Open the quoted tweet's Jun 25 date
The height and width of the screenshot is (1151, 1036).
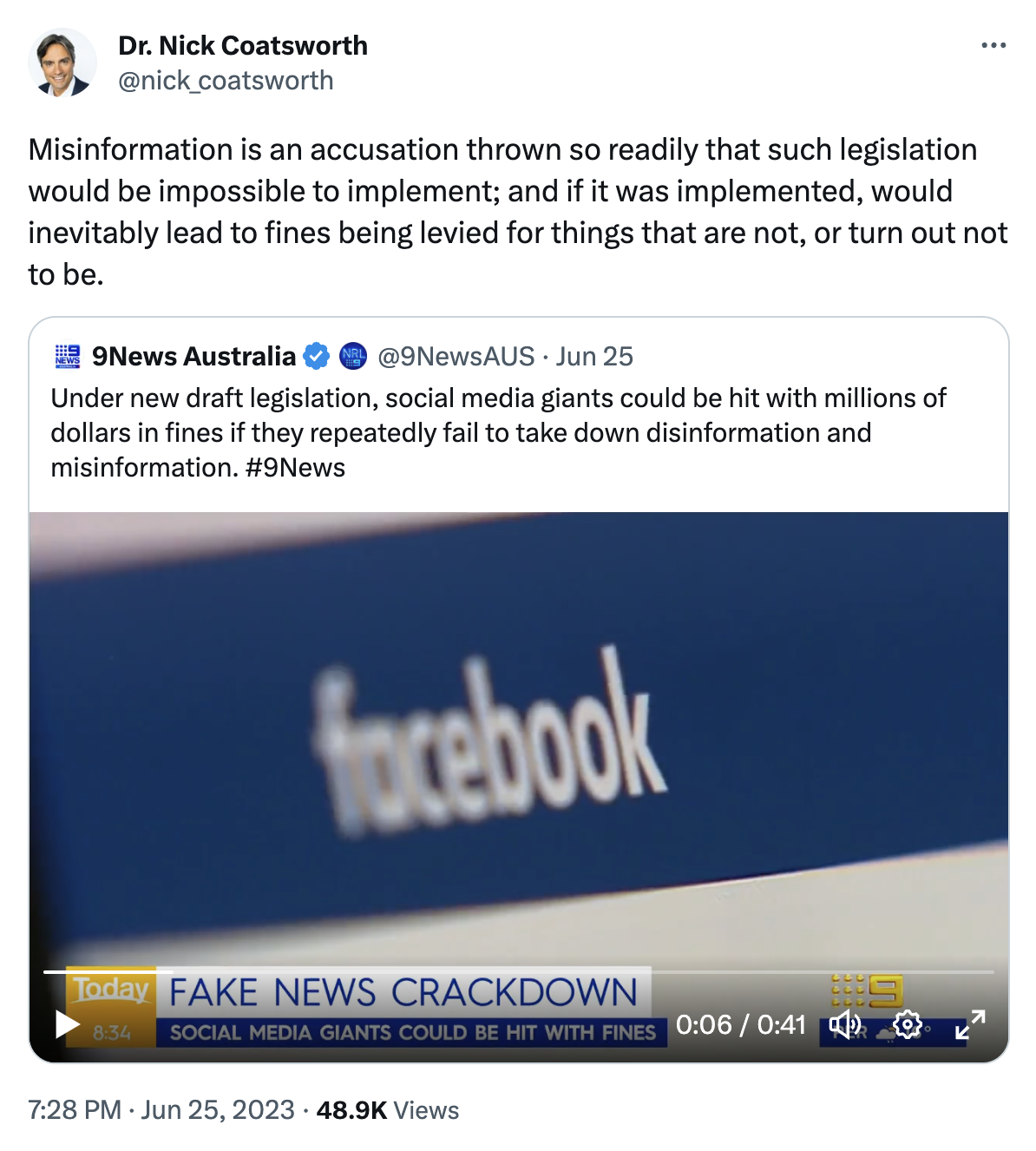(x=594, y=356)
